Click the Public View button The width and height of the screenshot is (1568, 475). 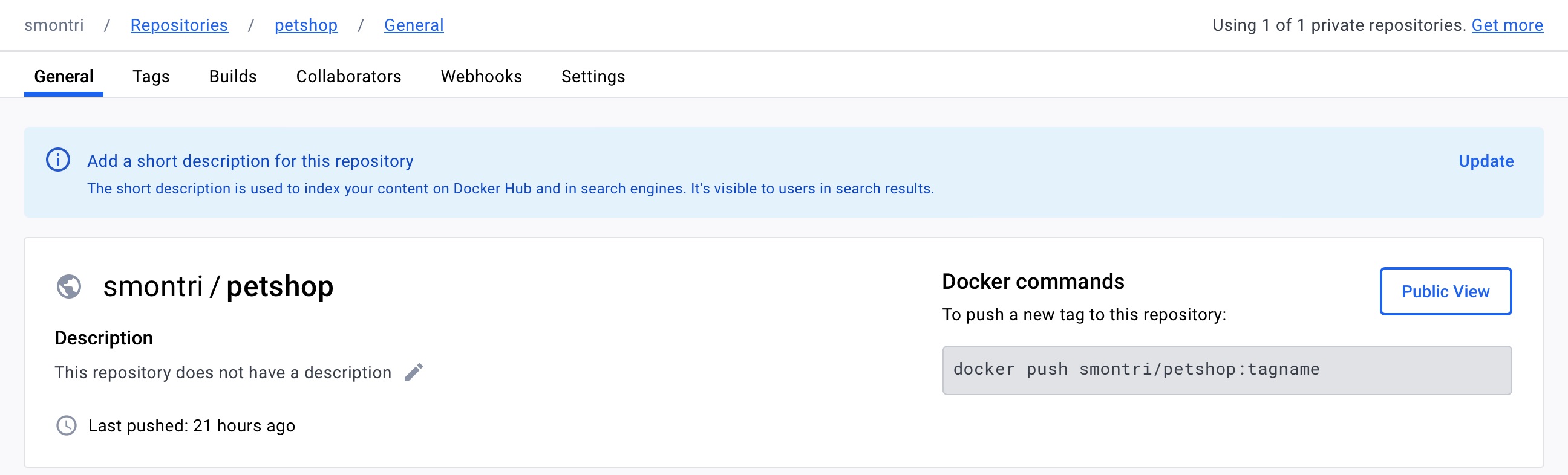(x=1445, y=291)
